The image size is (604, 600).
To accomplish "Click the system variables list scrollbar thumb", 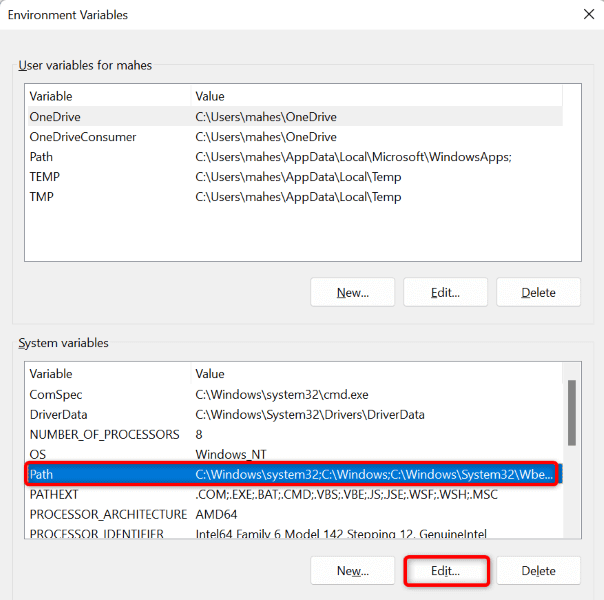I will (x=572, y=413).
